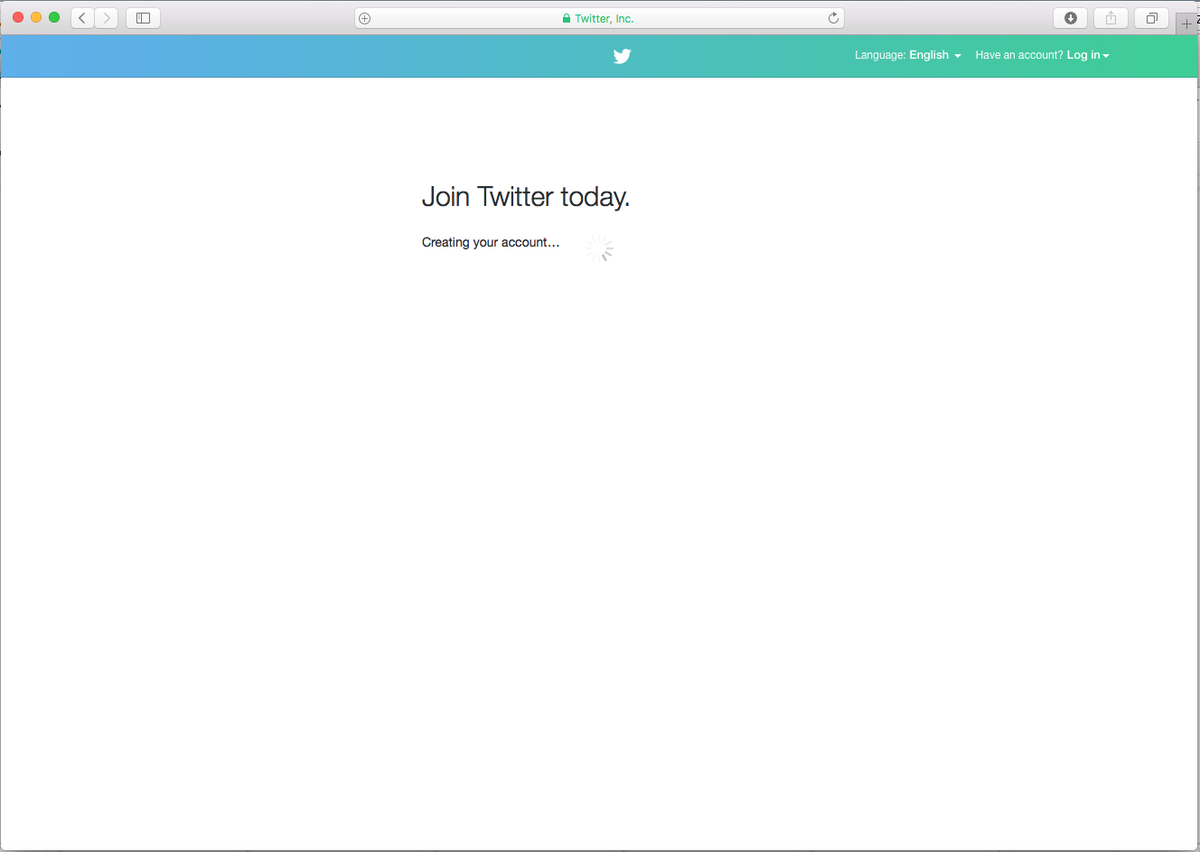Screen dimensions: 1200x852
Task: Show all tabs overview button
Action: coord(1152,18)
